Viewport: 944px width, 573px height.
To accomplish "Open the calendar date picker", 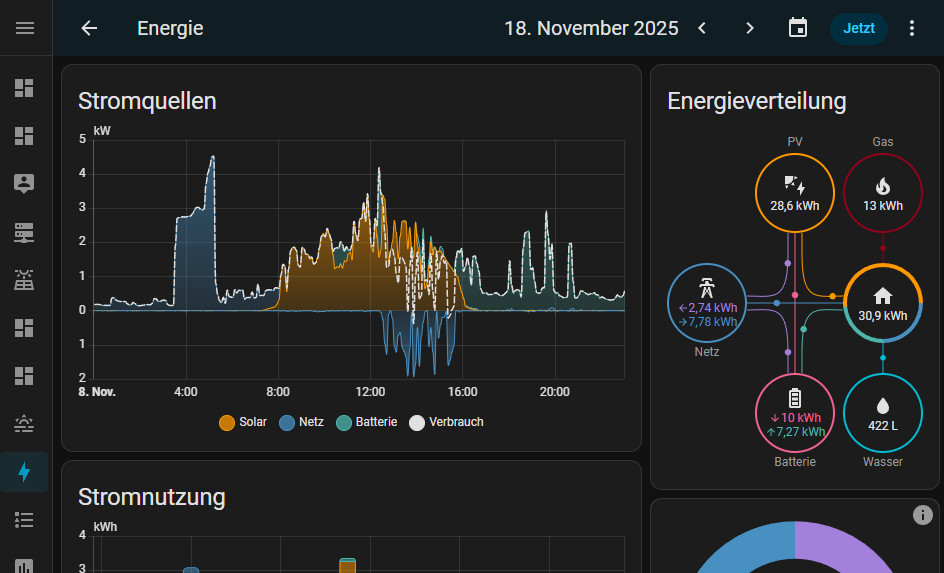I will click(x=797, y=28).
